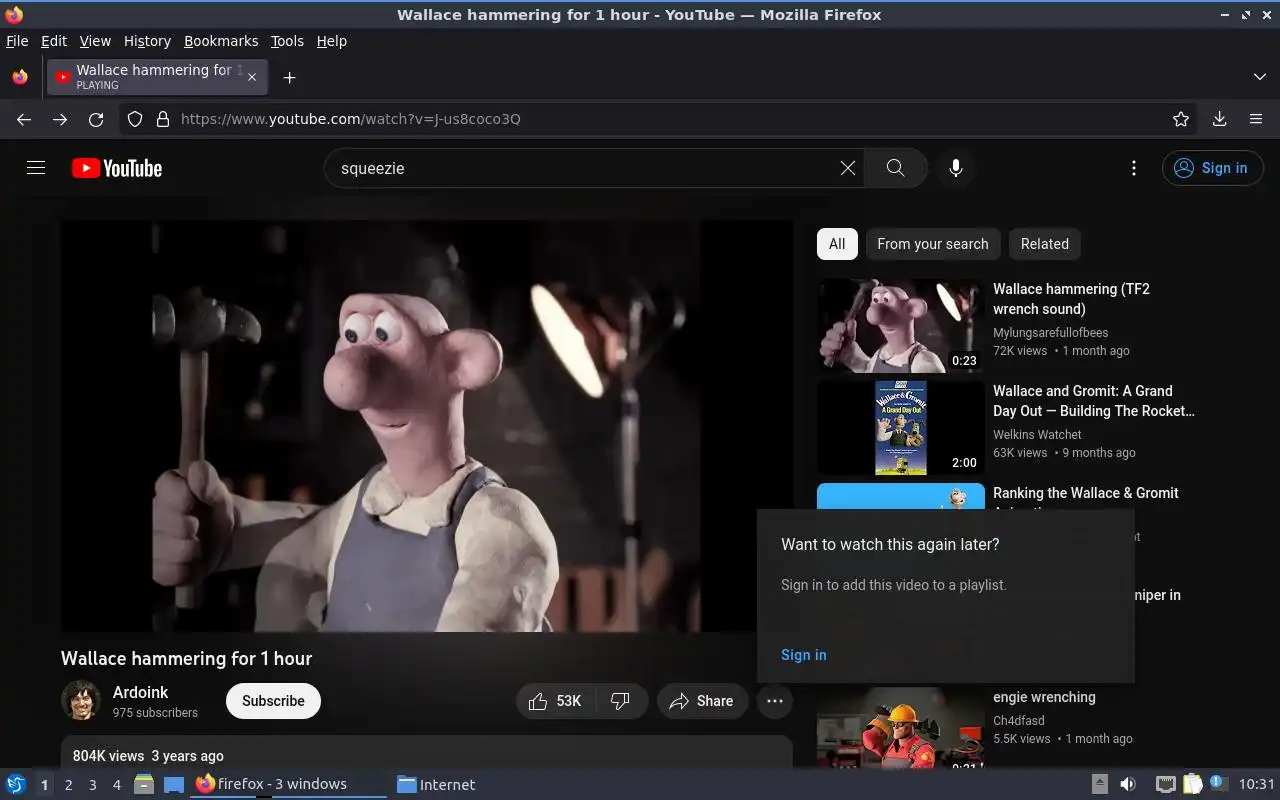Pause the Wallace video player
The height and width of the screenshot is (800, 1280).
point(427,426)
